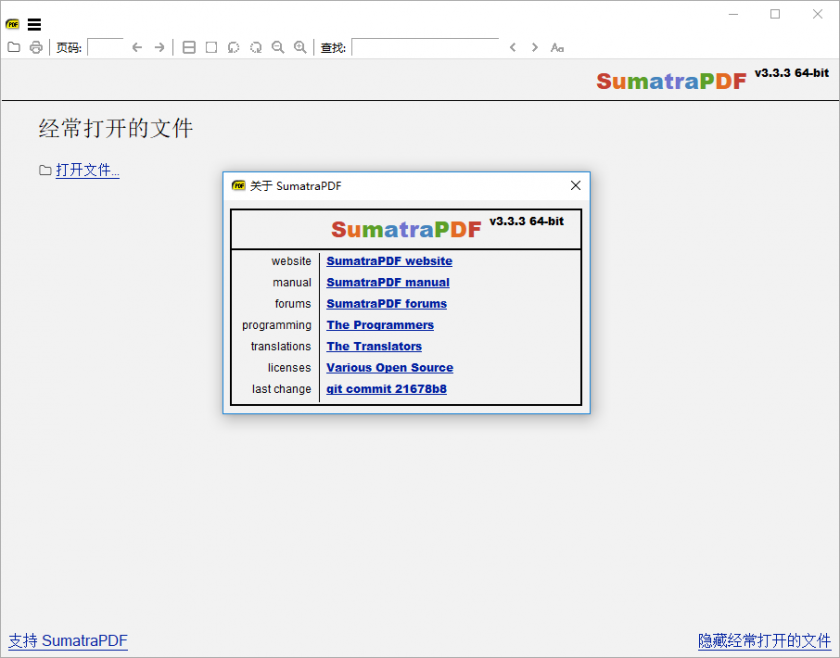Click the 支持 SumatraPDF link
Image resolution: width=840 pixels, height=658 pixels.
tap(68, 641)
